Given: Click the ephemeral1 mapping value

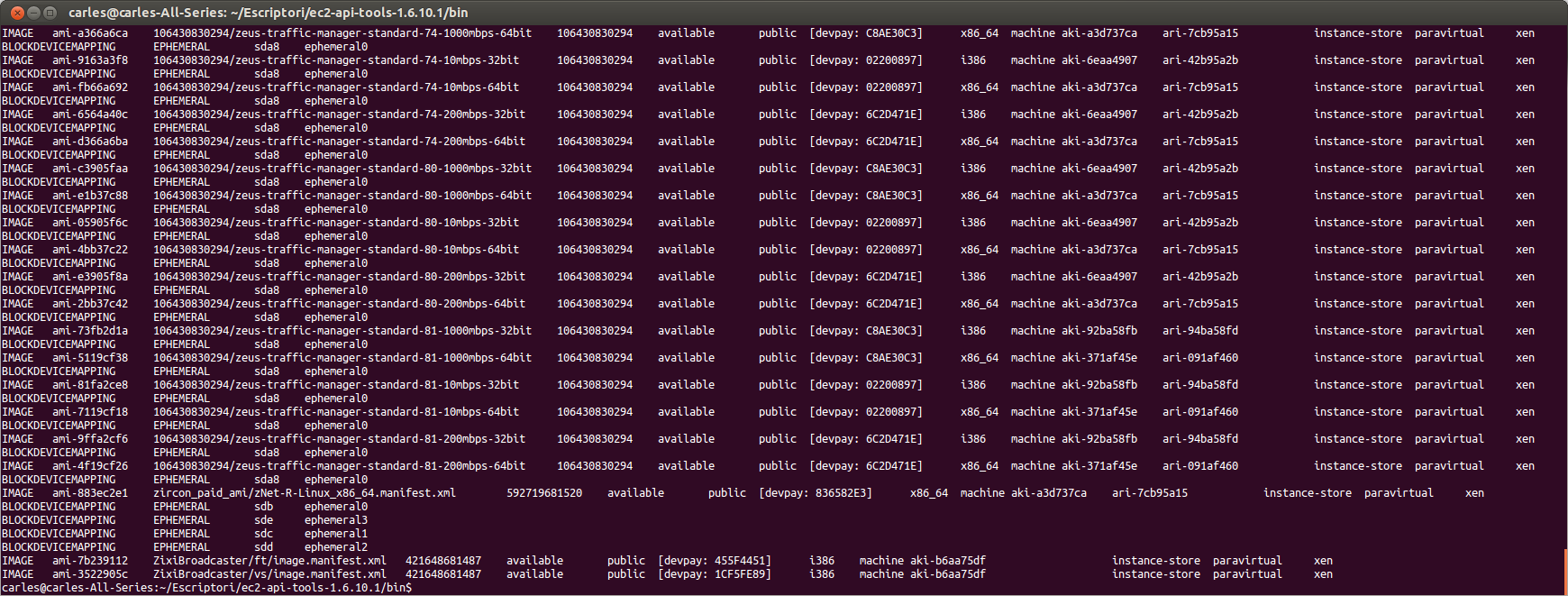Looking at the screenshot, I should (x=336, y=534).
